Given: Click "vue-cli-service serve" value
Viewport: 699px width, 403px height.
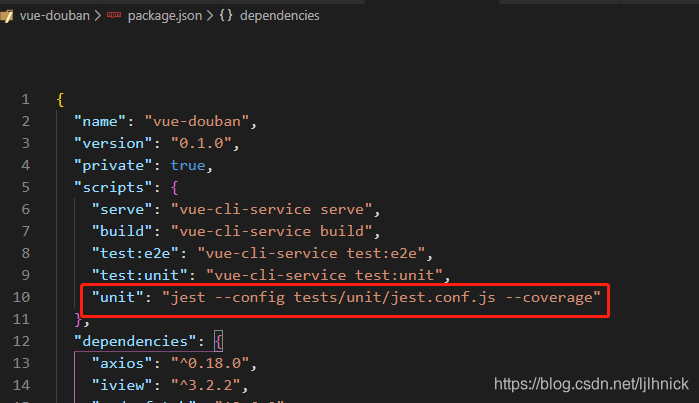Looking at the screenshot, I should pyautogui.click(x=271, y=210).
